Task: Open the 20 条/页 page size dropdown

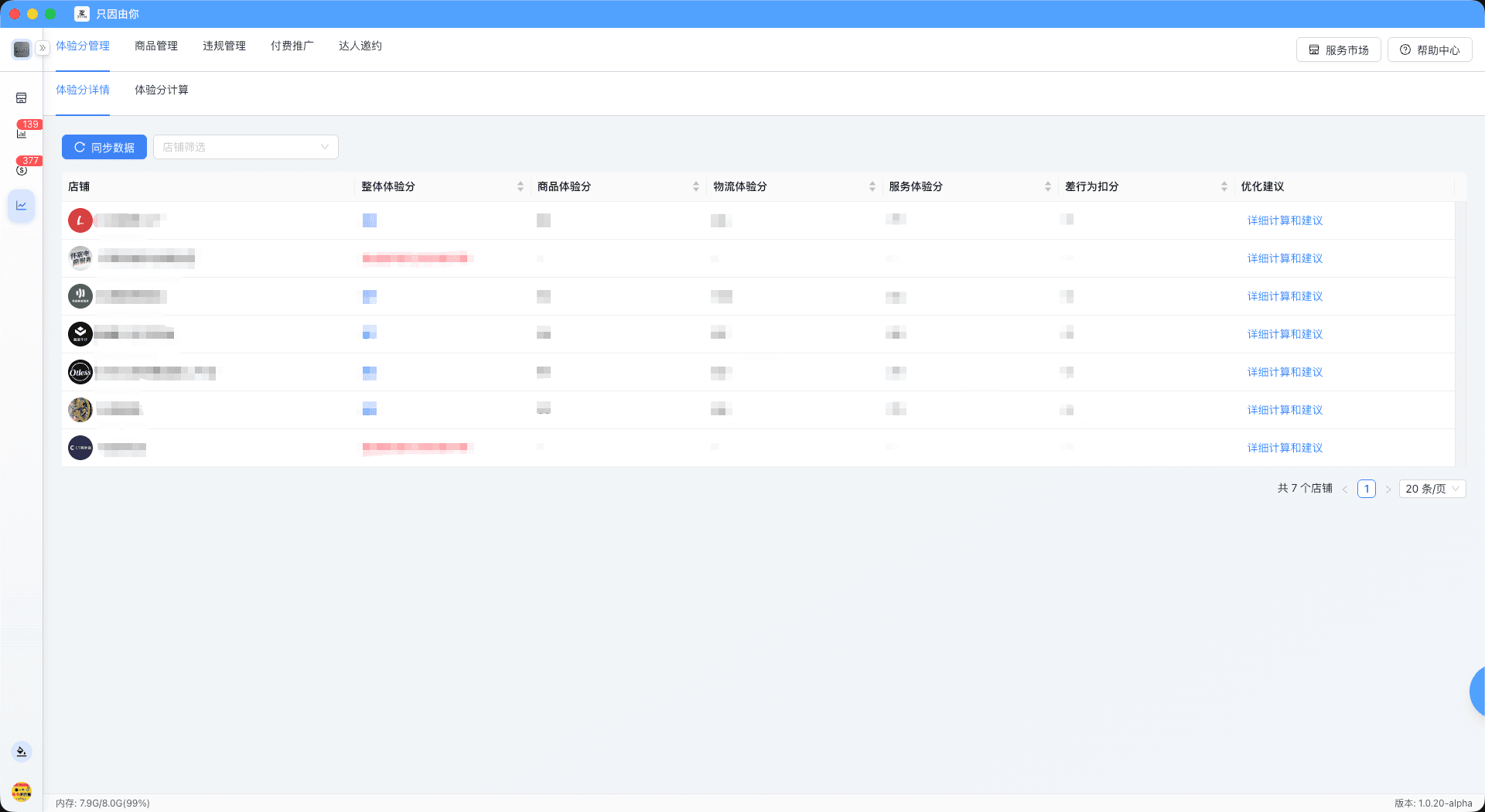Action: [1432, 489]
